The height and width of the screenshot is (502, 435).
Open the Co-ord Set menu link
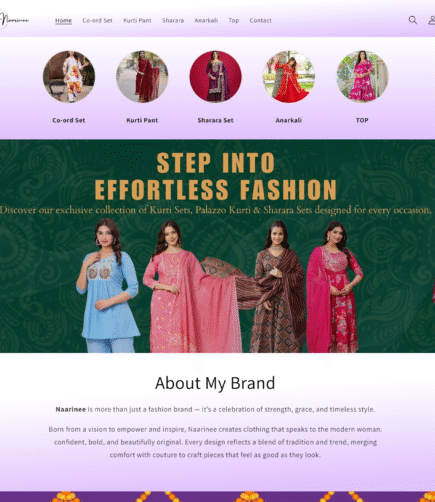(x=97, y=20)
